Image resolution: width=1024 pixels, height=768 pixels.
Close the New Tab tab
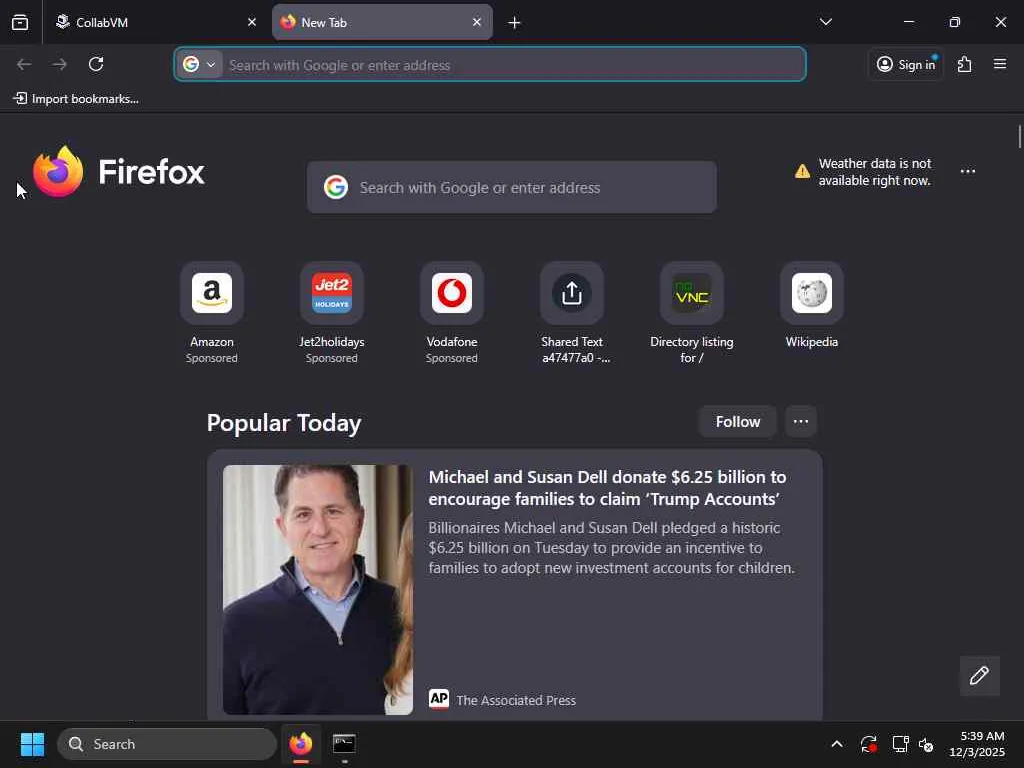pyautogui.click(x=477, y=22)
